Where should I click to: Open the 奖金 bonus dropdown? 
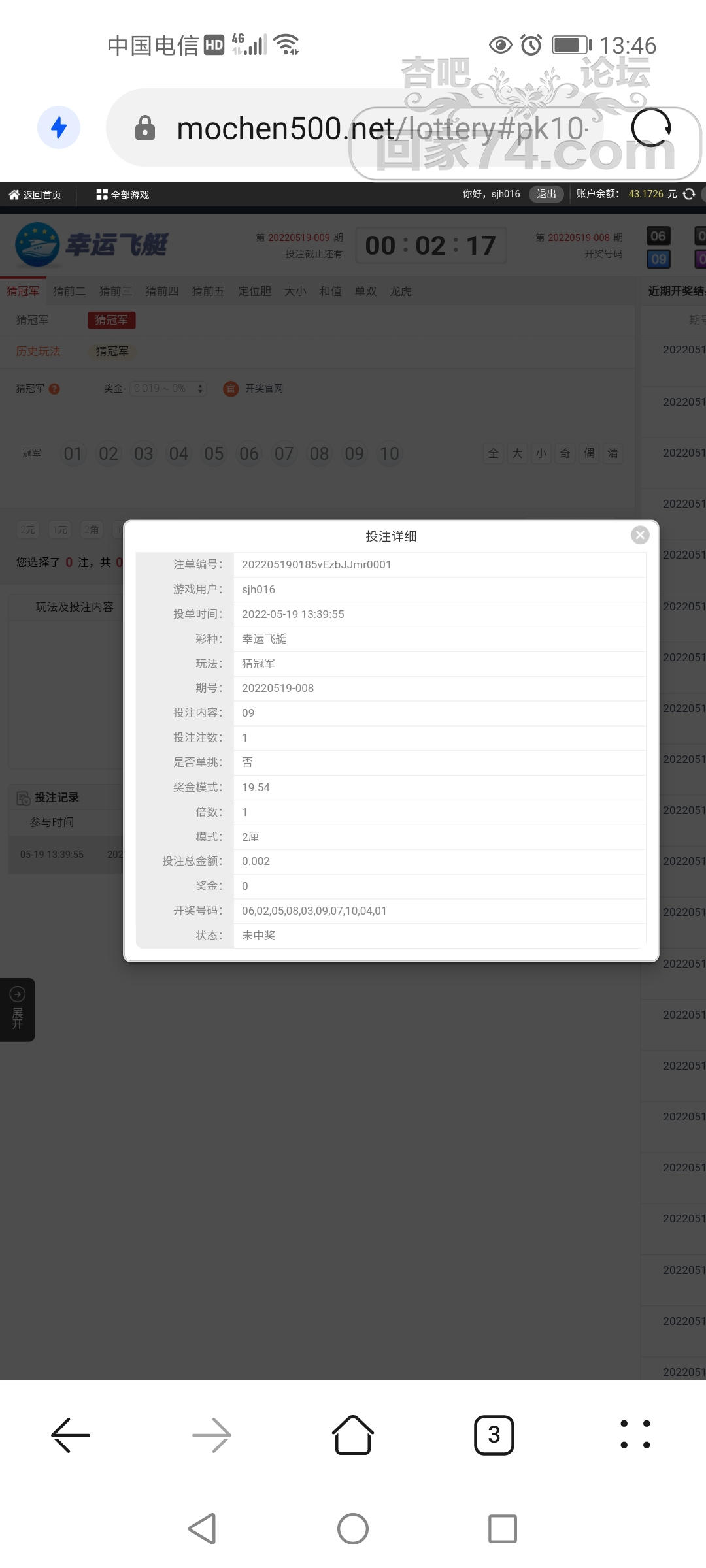(168, 389)
